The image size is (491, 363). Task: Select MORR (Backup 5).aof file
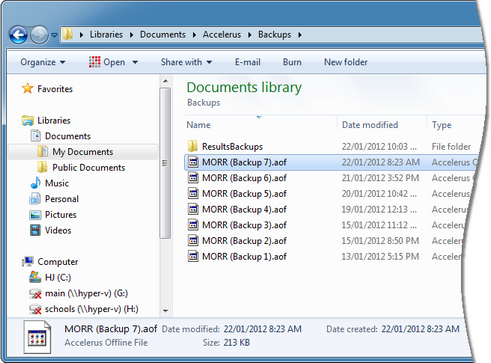click(244, 194)
